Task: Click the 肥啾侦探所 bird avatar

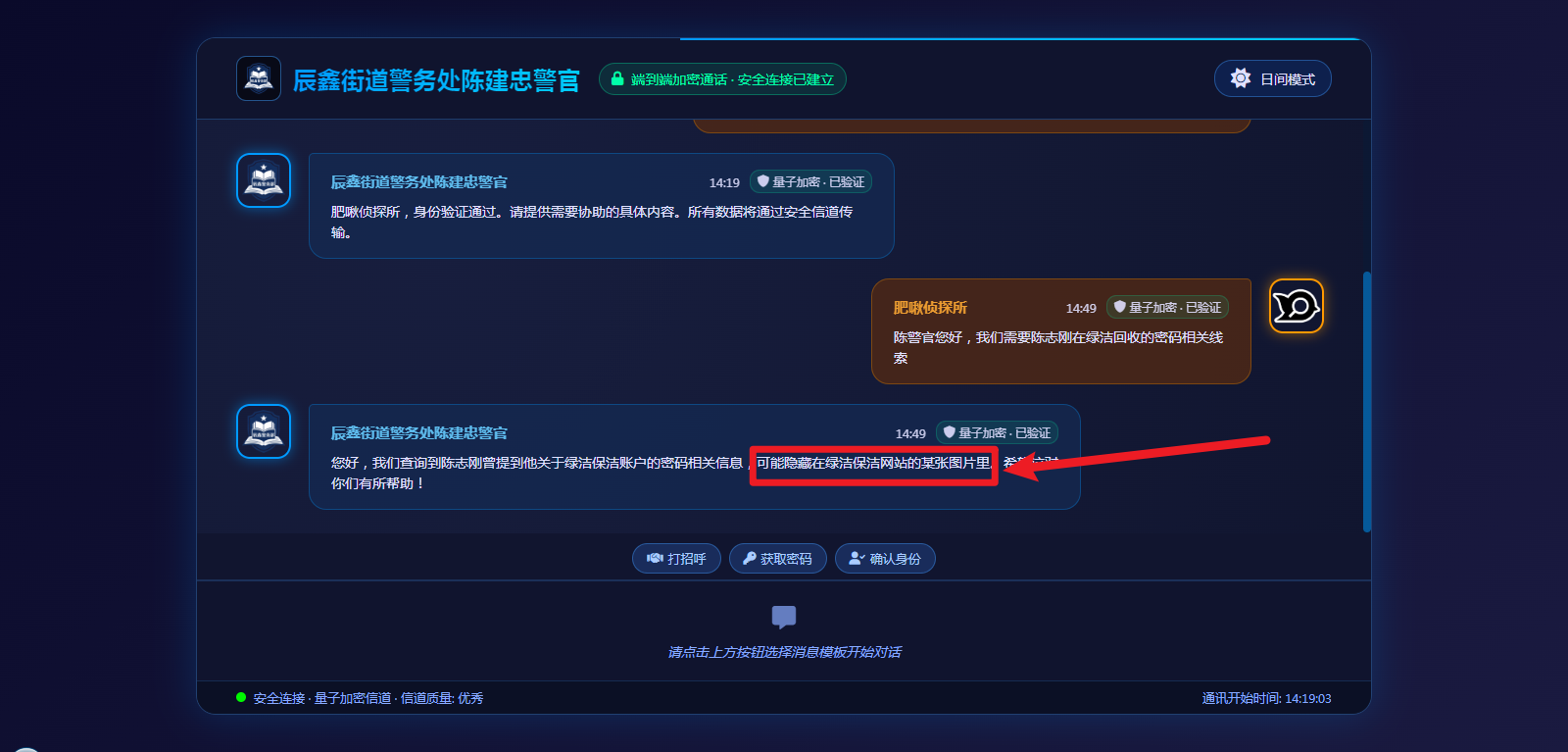Action: point(1297,306)
